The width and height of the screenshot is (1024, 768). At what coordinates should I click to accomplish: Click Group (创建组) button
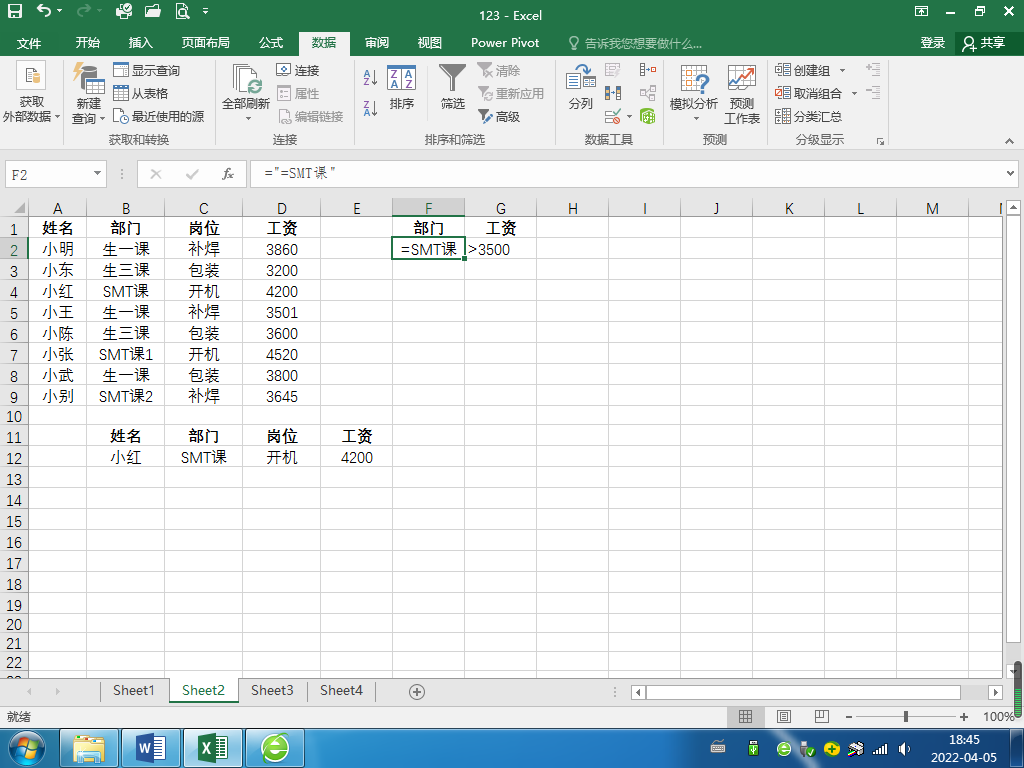click(x=802, y=70)
